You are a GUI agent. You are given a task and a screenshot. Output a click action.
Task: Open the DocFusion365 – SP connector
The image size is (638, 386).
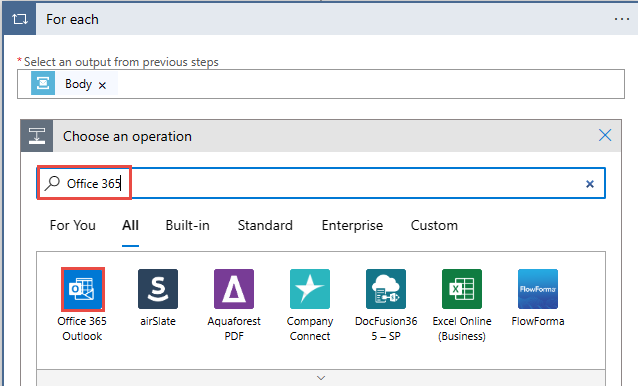coord(386,289)
